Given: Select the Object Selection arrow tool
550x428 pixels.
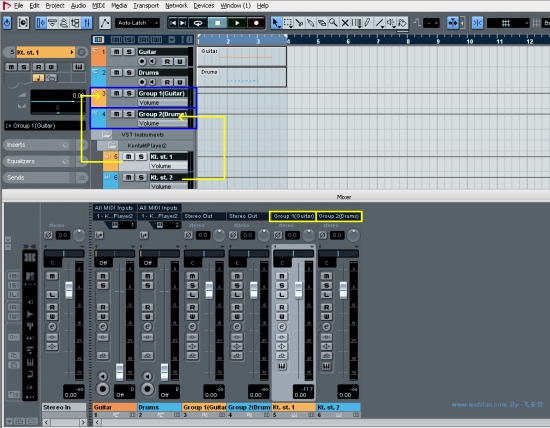Looking at the screenshot, I should pos(276,23).
